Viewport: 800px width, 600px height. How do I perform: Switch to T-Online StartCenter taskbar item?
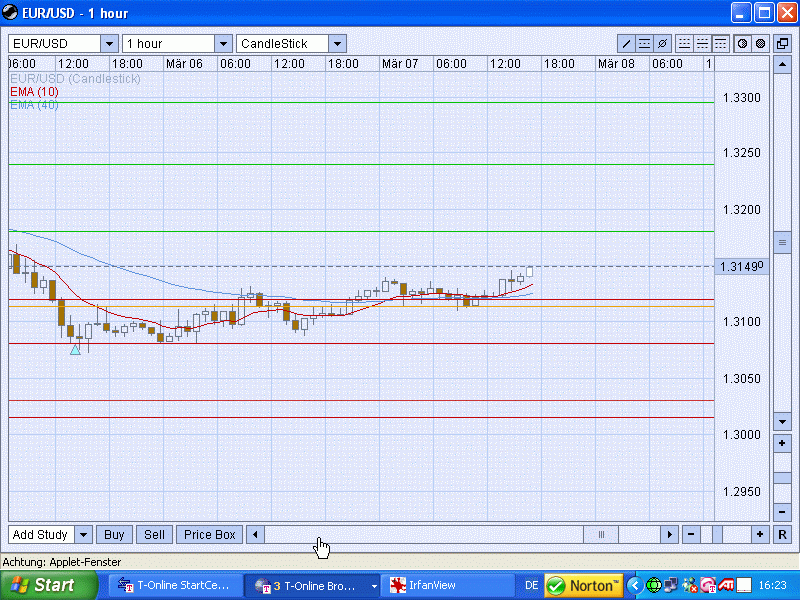(175, 585)
